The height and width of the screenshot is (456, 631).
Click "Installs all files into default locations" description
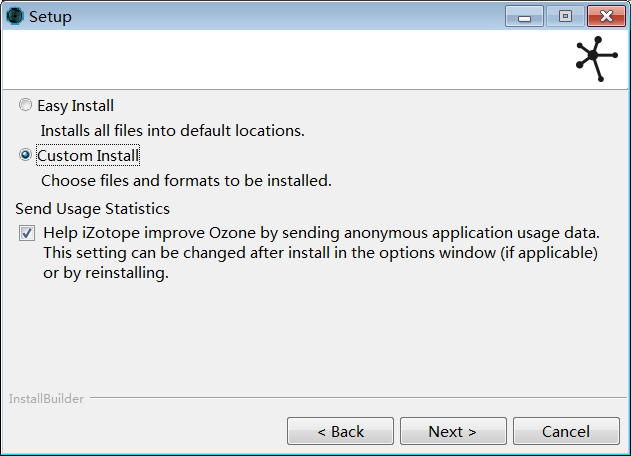pyautogui.click(x=172, y=130)
